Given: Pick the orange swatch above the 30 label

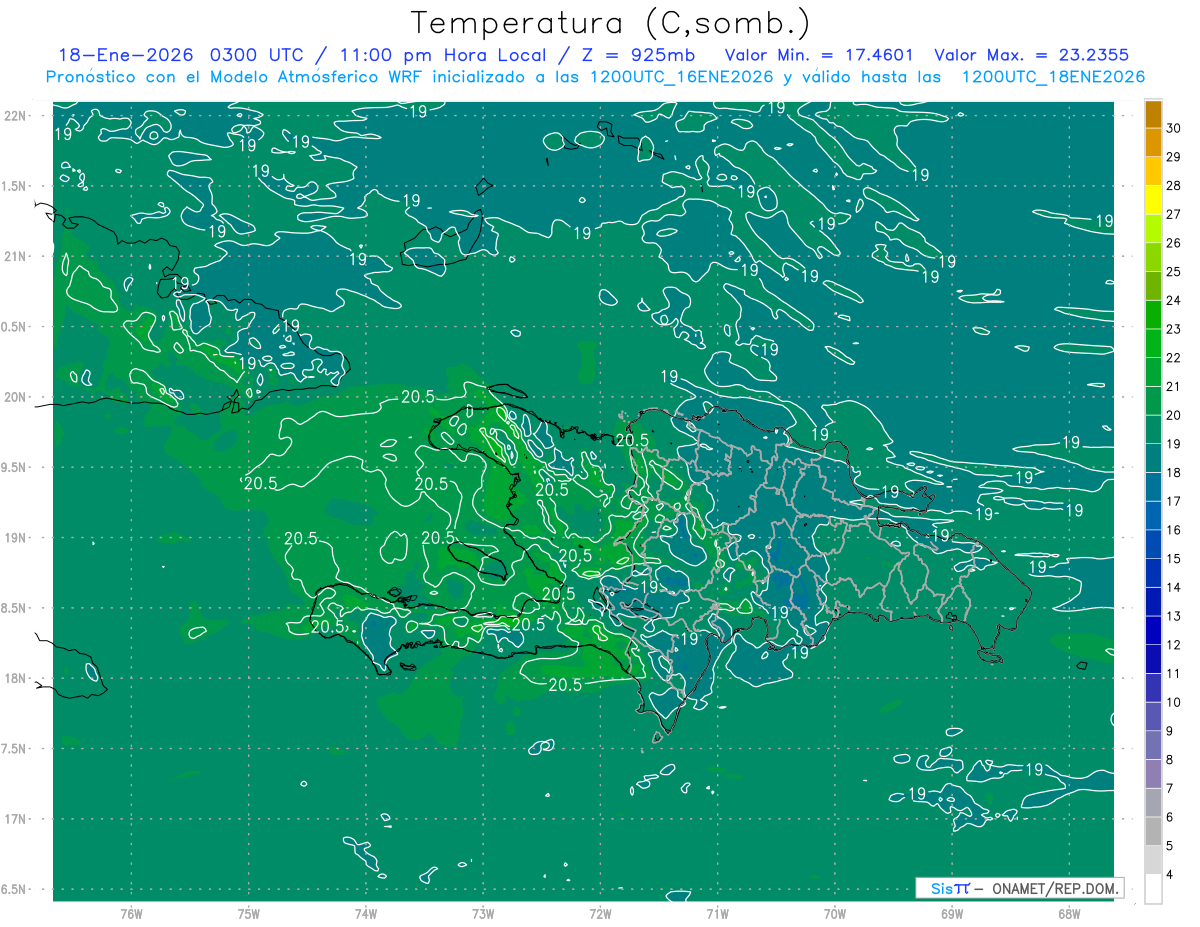Looking at the screenshot, I should pyautogui.click(x=1153, y=114).
